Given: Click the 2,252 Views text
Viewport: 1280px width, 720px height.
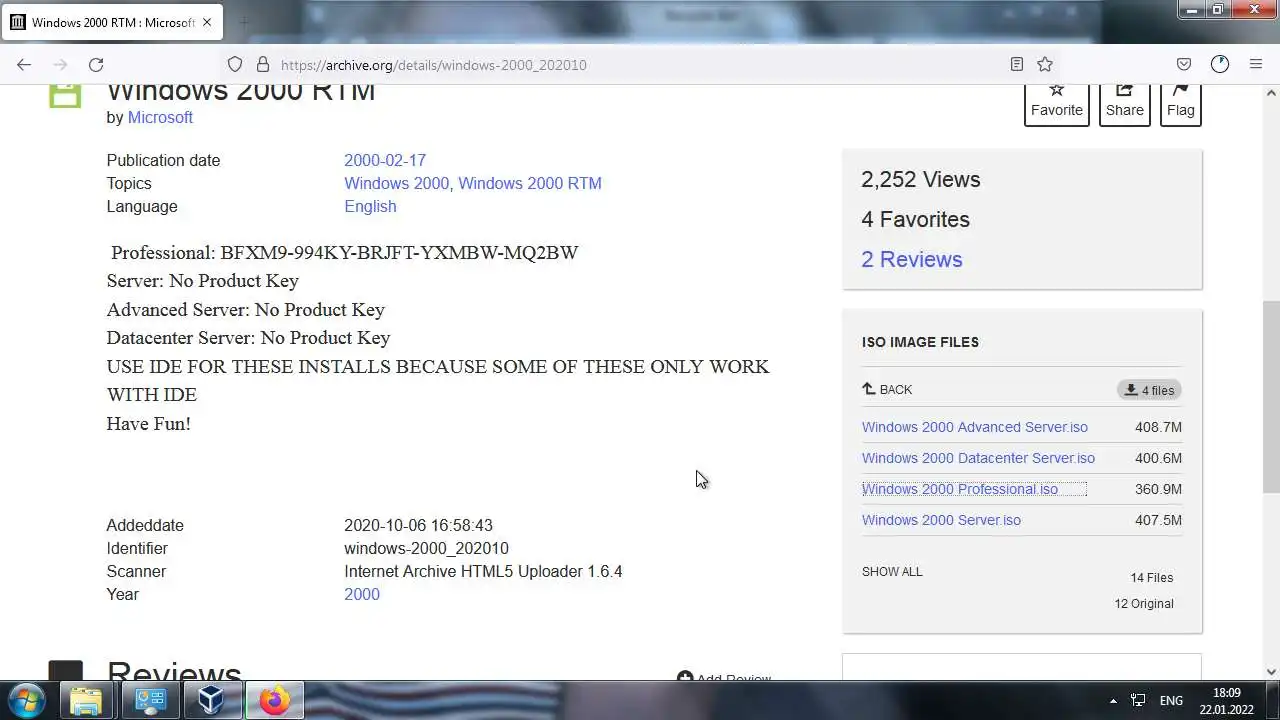Looking at the screenshot, I should (921, 179).
